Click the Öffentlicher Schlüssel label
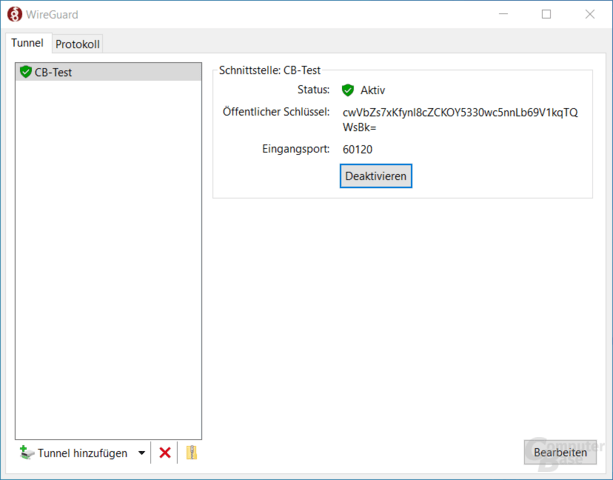 pyautogui.click(x=276, y=112)
